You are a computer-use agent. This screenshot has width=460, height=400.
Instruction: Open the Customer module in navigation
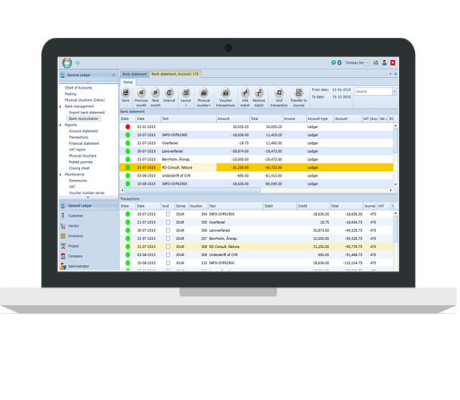(76, 216)
